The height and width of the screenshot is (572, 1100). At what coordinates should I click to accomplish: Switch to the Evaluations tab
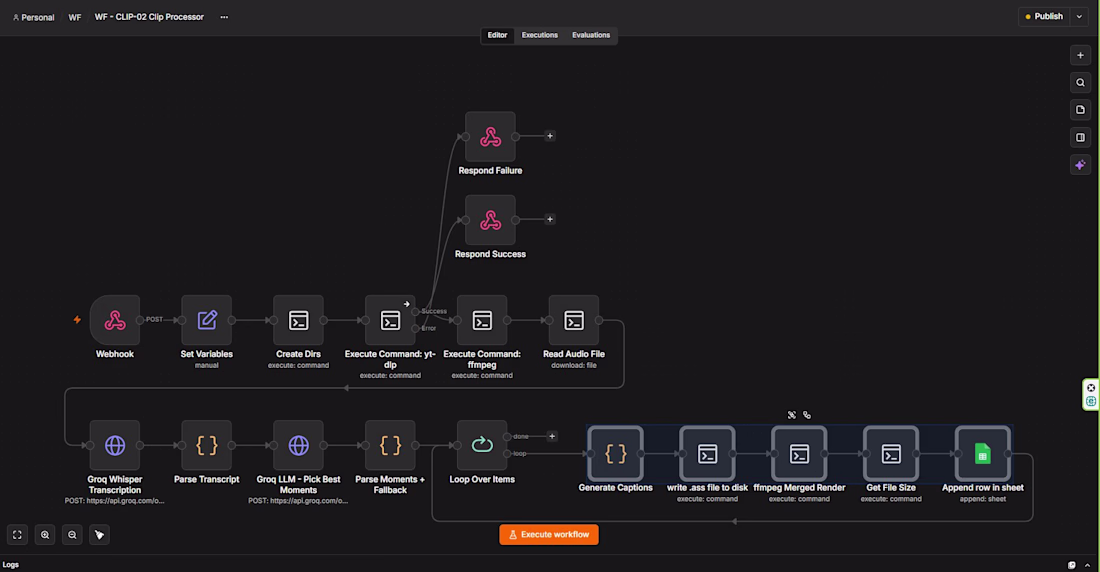(591, 35)
